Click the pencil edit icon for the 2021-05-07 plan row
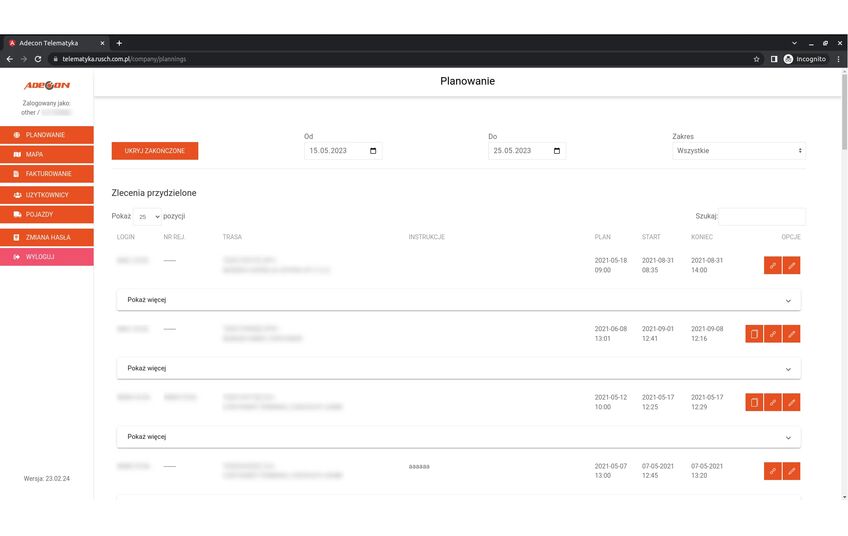 [791, 471]
